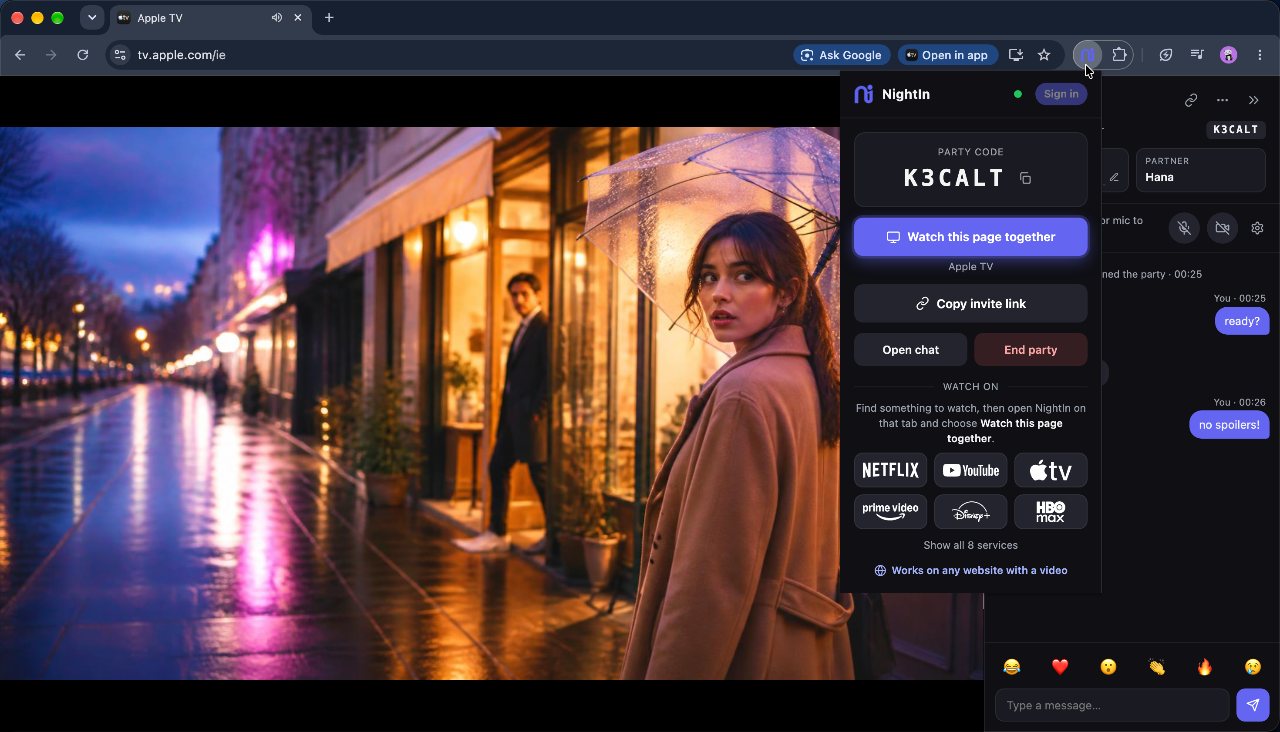Bookmark this page with the star icon
This screenshot has height=732, width=1280.
[x=1044, y=55]
